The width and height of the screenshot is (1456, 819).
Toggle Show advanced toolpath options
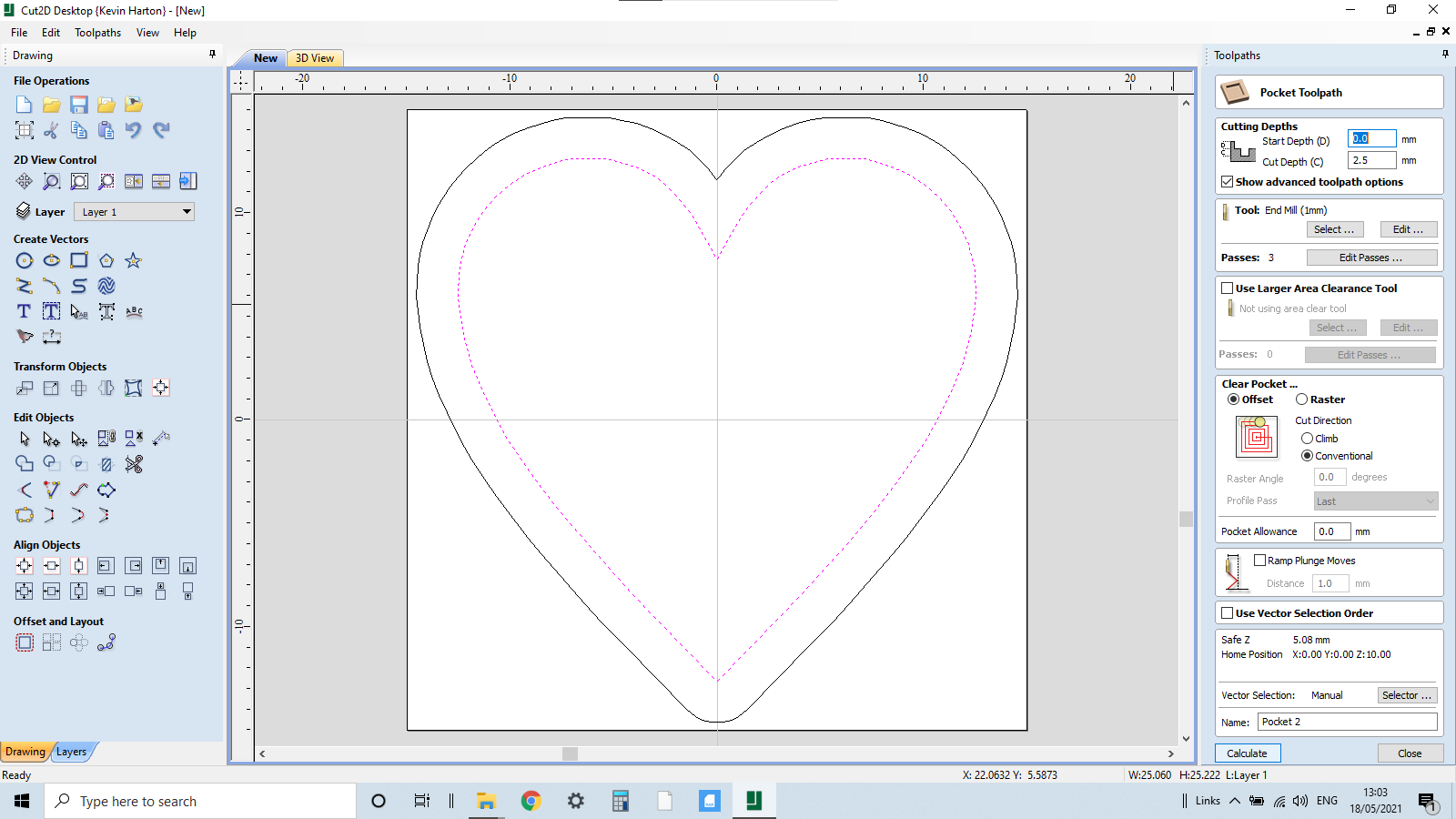1228,182
